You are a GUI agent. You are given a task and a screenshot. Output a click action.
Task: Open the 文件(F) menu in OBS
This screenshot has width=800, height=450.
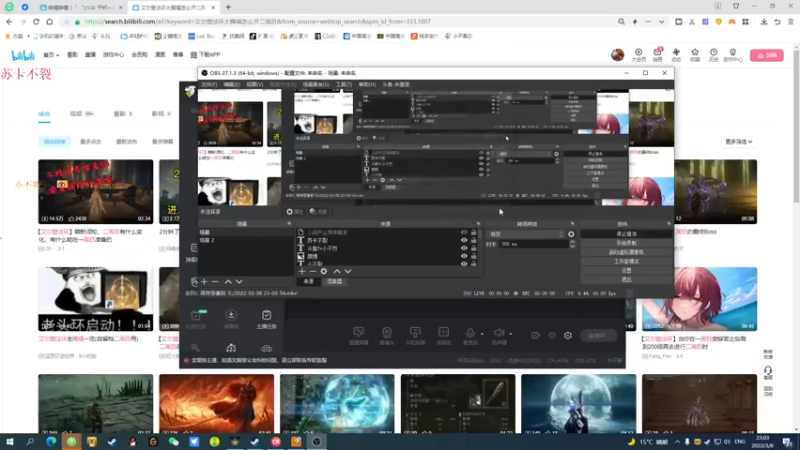pyautogui.click(x=209, y=84)
